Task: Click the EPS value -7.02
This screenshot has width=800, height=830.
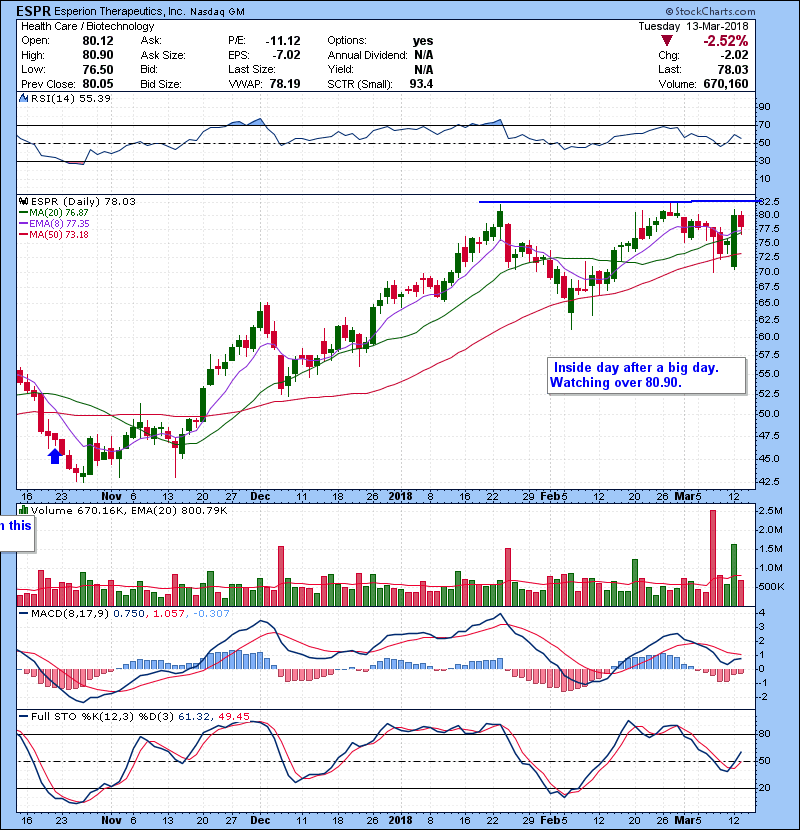Action: pos(286,55)
